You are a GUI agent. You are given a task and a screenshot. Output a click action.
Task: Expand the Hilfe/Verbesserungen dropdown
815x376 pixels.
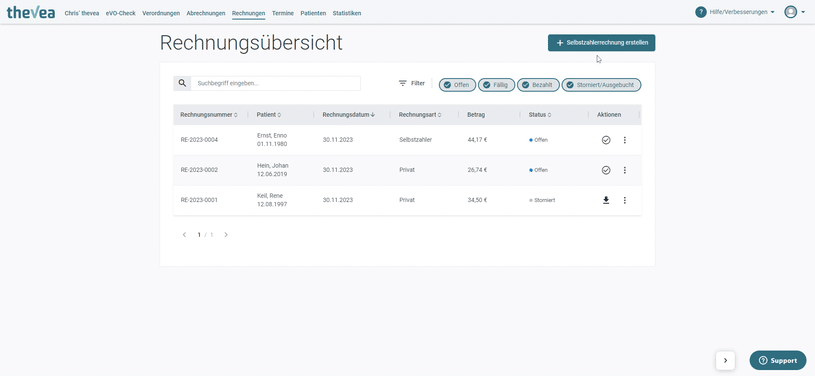[x=742, y=12]
